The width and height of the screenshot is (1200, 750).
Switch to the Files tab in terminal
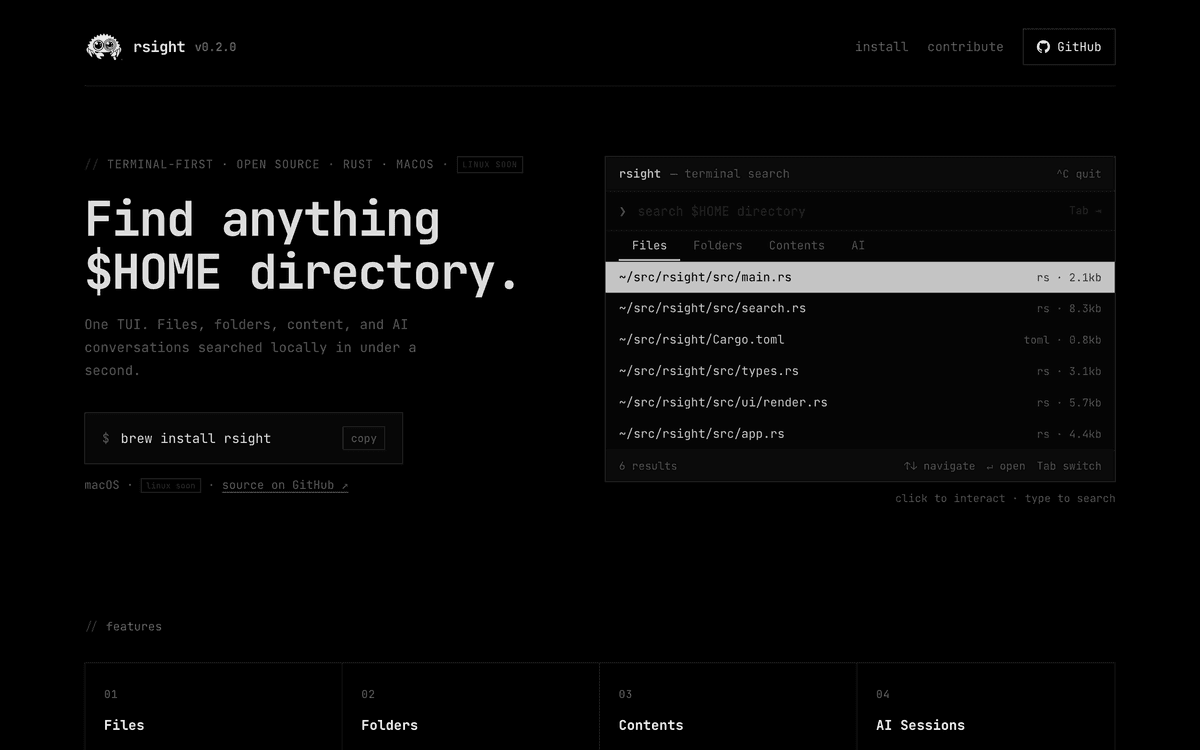pyautogui.click(x=649, y=245)
